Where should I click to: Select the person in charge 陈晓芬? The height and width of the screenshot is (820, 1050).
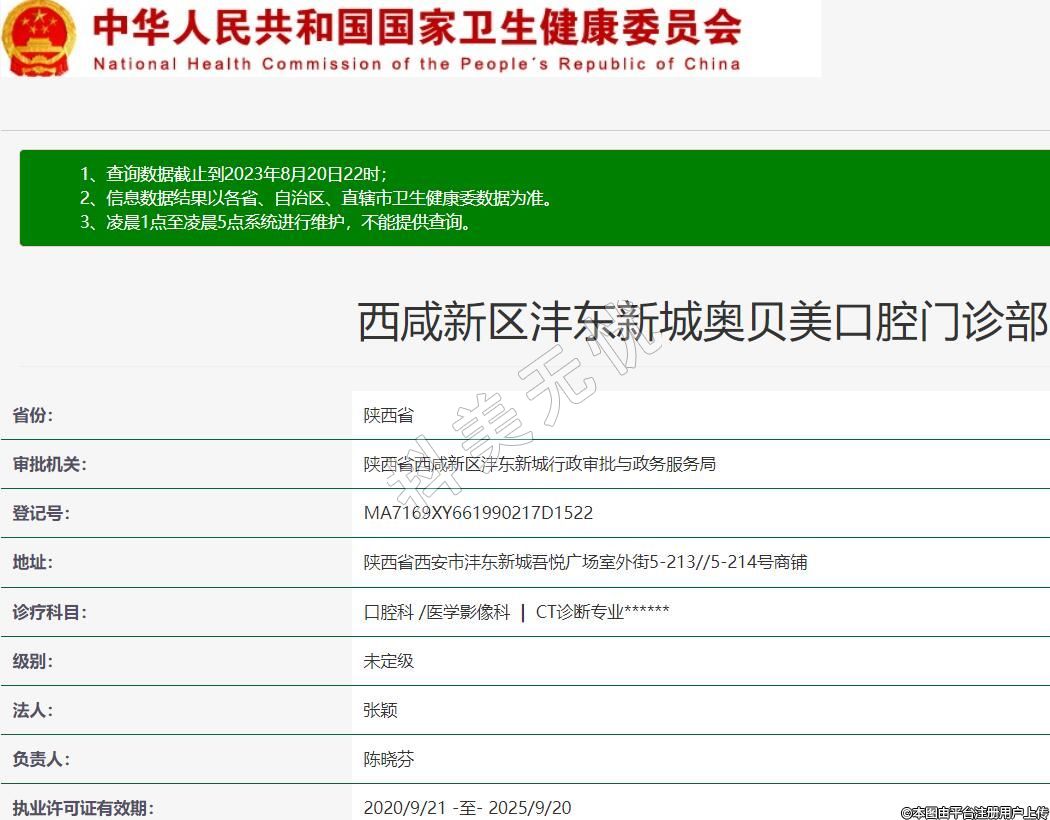(389, 759)
